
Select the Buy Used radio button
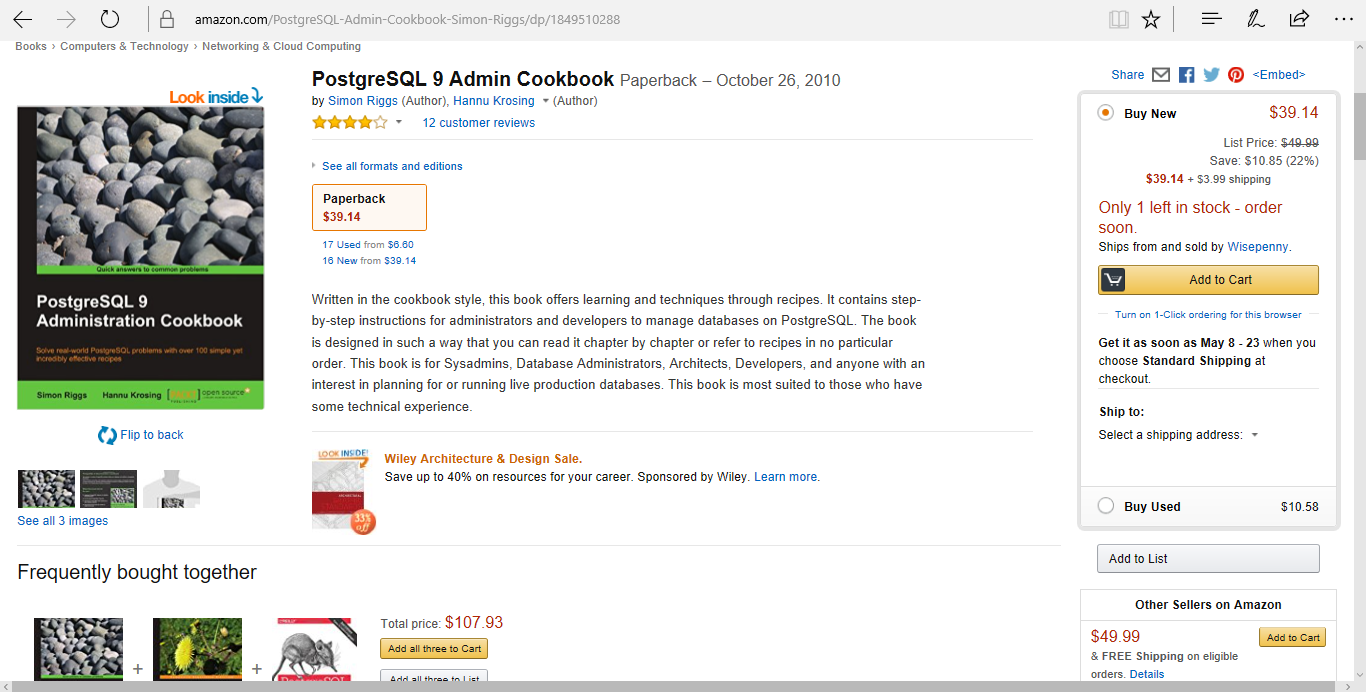[1105, 506]
